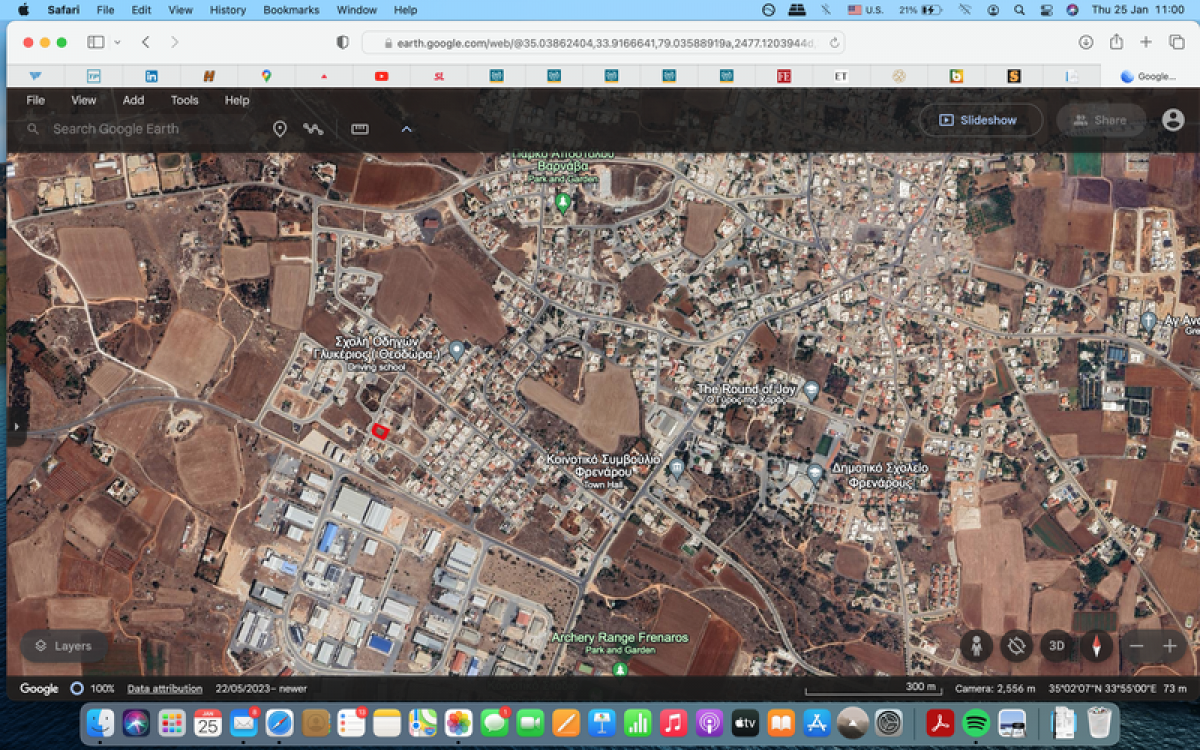1200x750 pixels.
Task: Click the zoom out minus button
Action: 1136,646
